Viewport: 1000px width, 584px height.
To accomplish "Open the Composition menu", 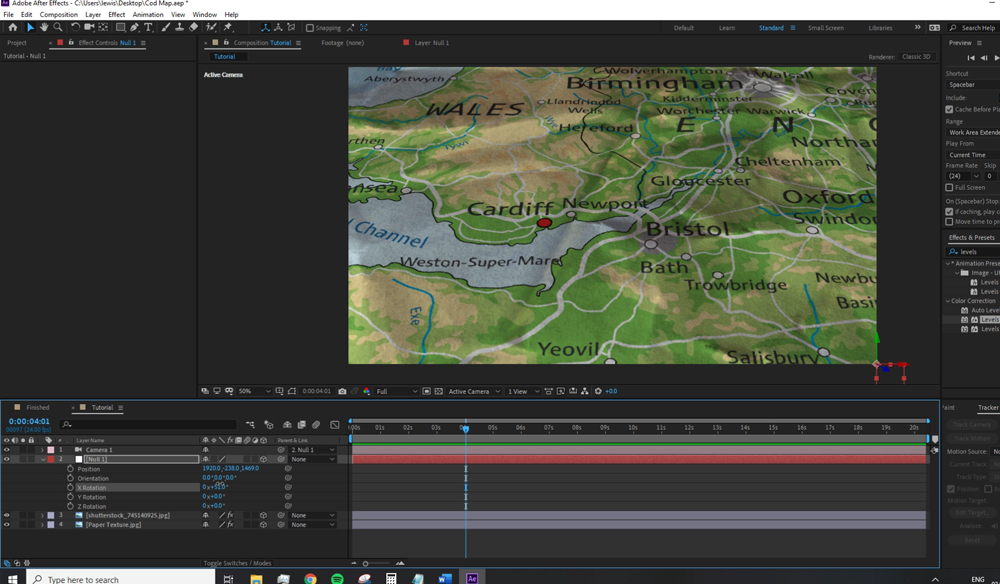I will pos(59,14).
